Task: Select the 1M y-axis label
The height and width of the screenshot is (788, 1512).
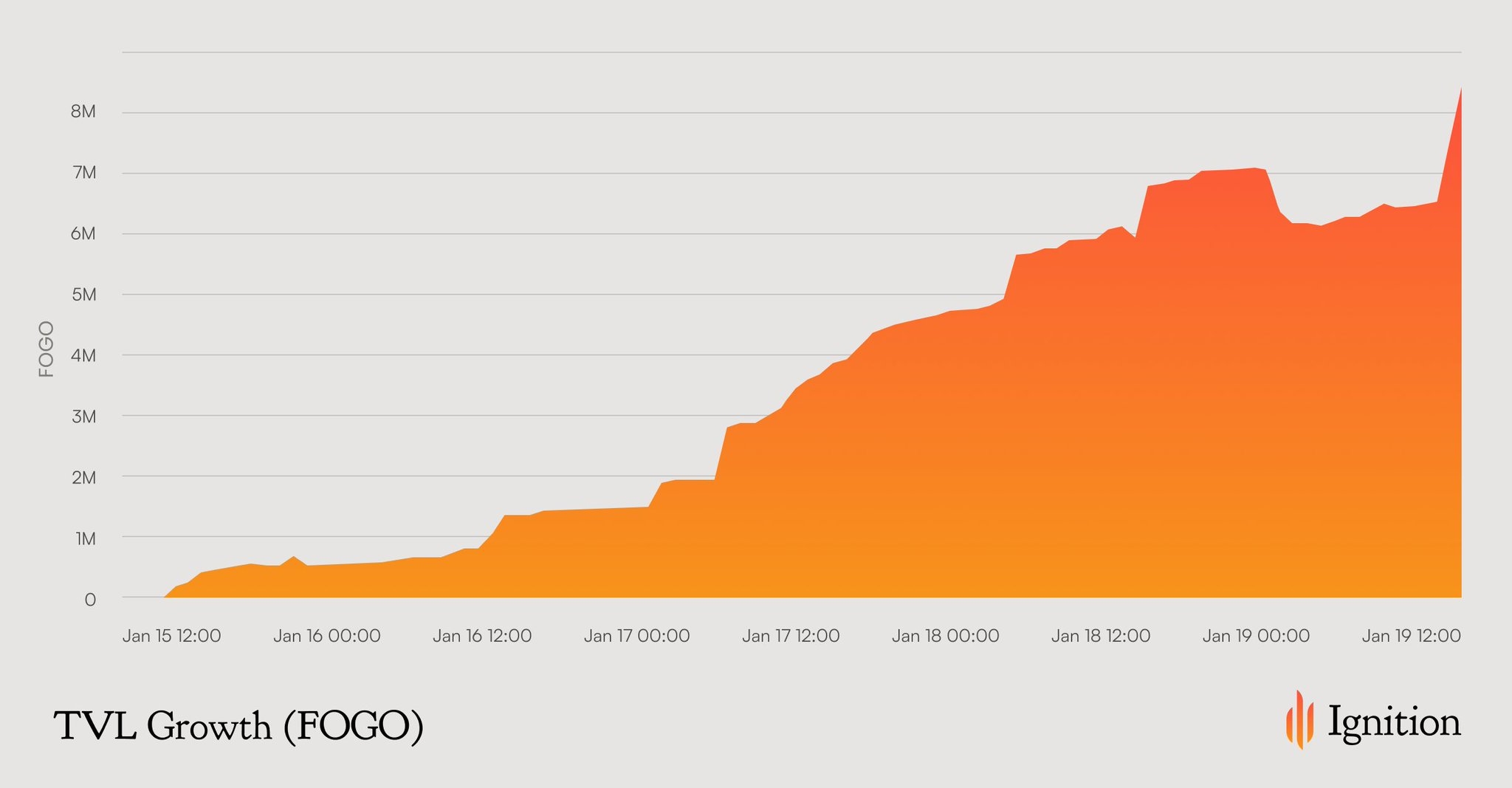Action: (85, 538)
